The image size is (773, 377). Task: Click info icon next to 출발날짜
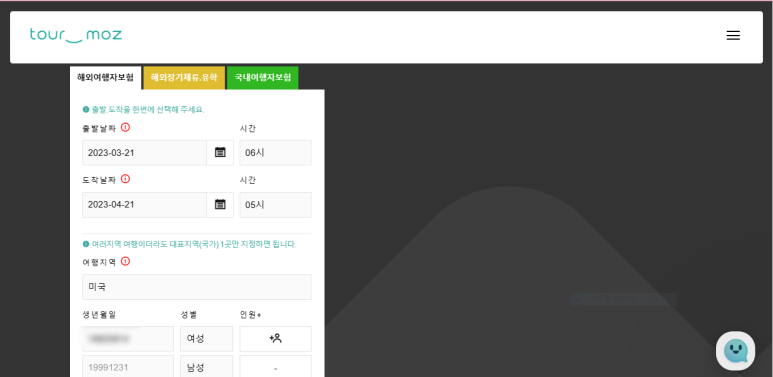(x=125, y=128)
